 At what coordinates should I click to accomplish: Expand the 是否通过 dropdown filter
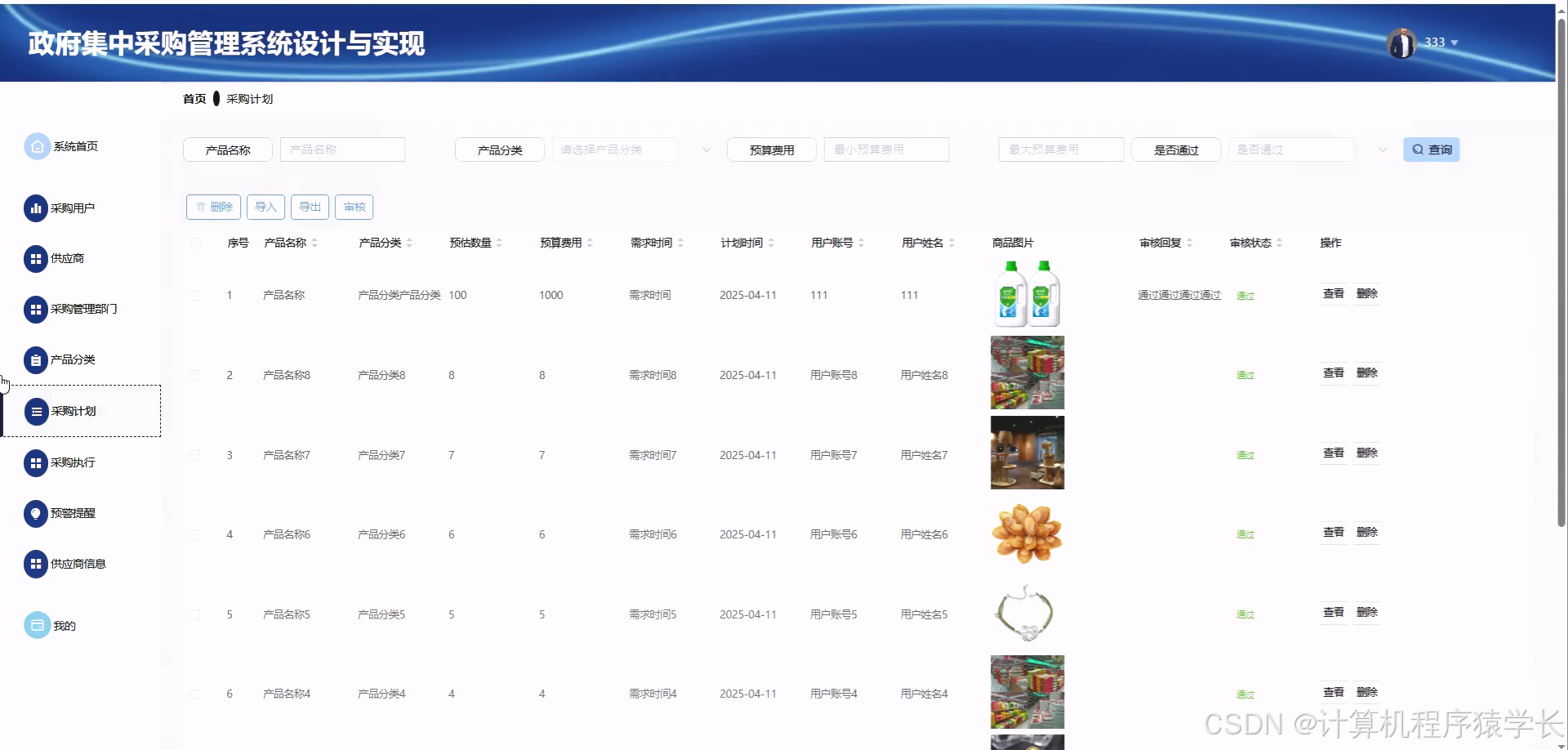[1290, 150]
